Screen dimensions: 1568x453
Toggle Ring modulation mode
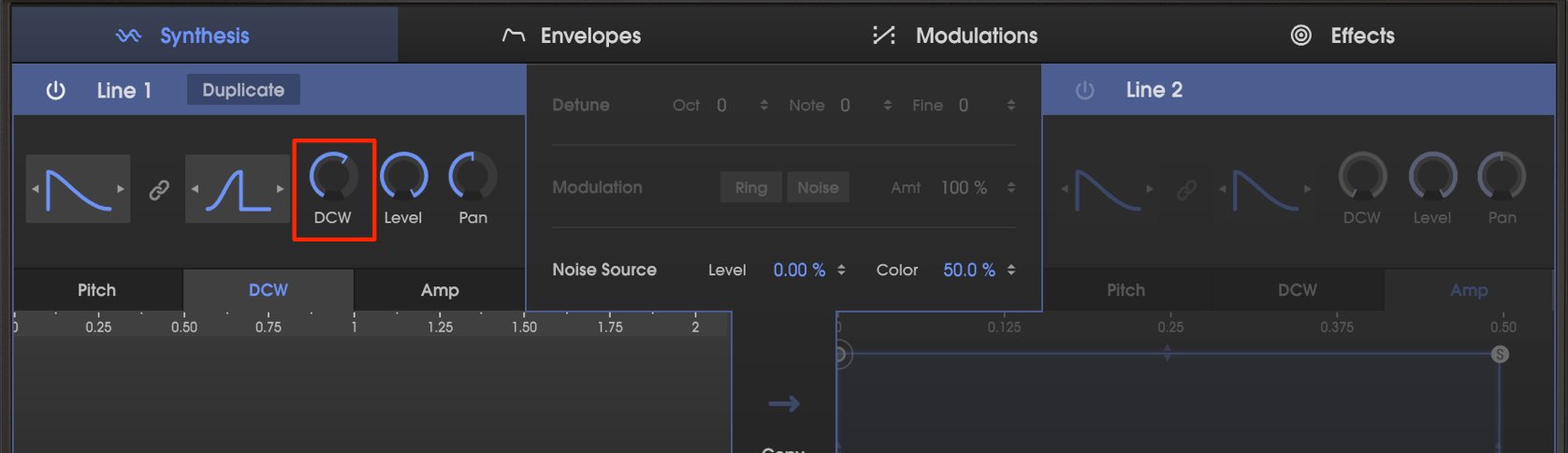pyautogui.click(x=750, y=187)
